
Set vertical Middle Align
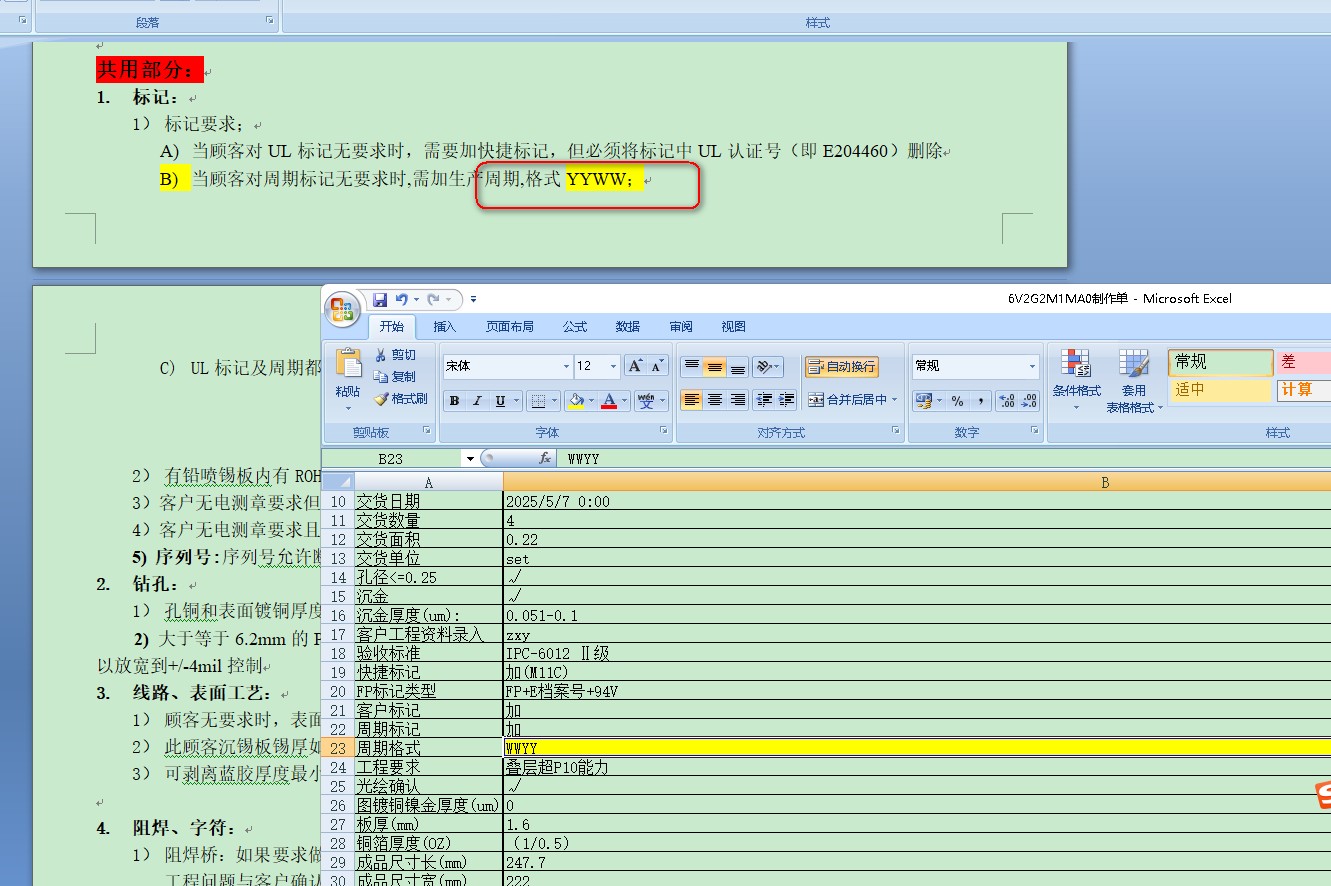tap(714, 367)
